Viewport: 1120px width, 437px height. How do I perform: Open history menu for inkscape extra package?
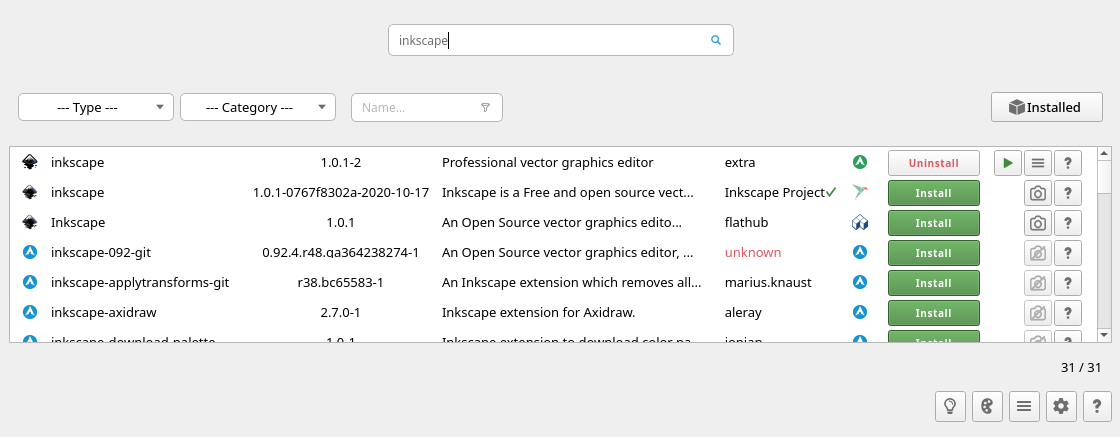point(1038,163)
